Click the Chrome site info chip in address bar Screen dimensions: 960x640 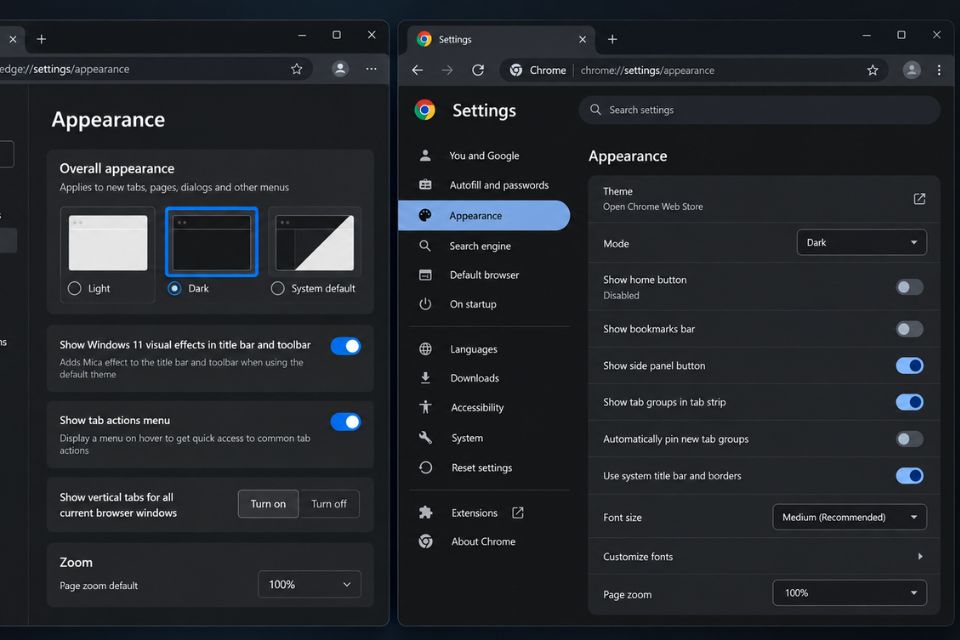[538, 70]
